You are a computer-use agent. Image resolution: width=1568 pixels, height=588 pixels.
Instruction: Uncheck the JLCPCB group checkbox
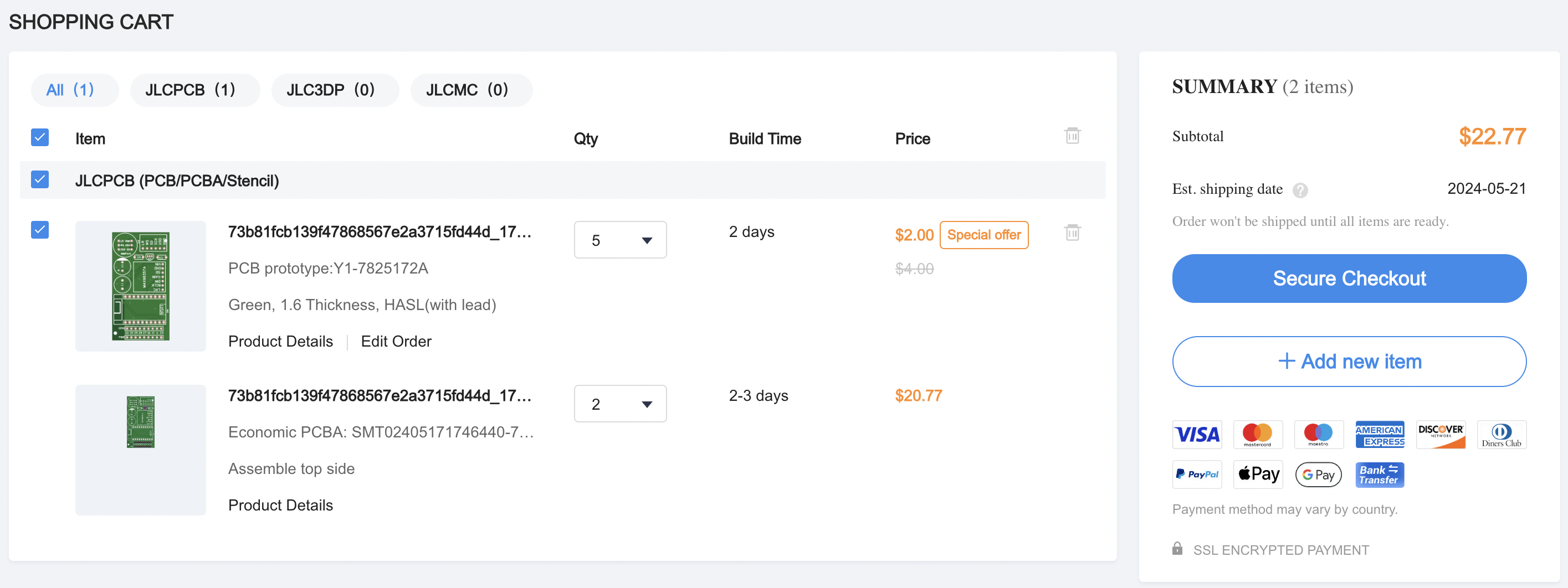(x=40, y=179)
